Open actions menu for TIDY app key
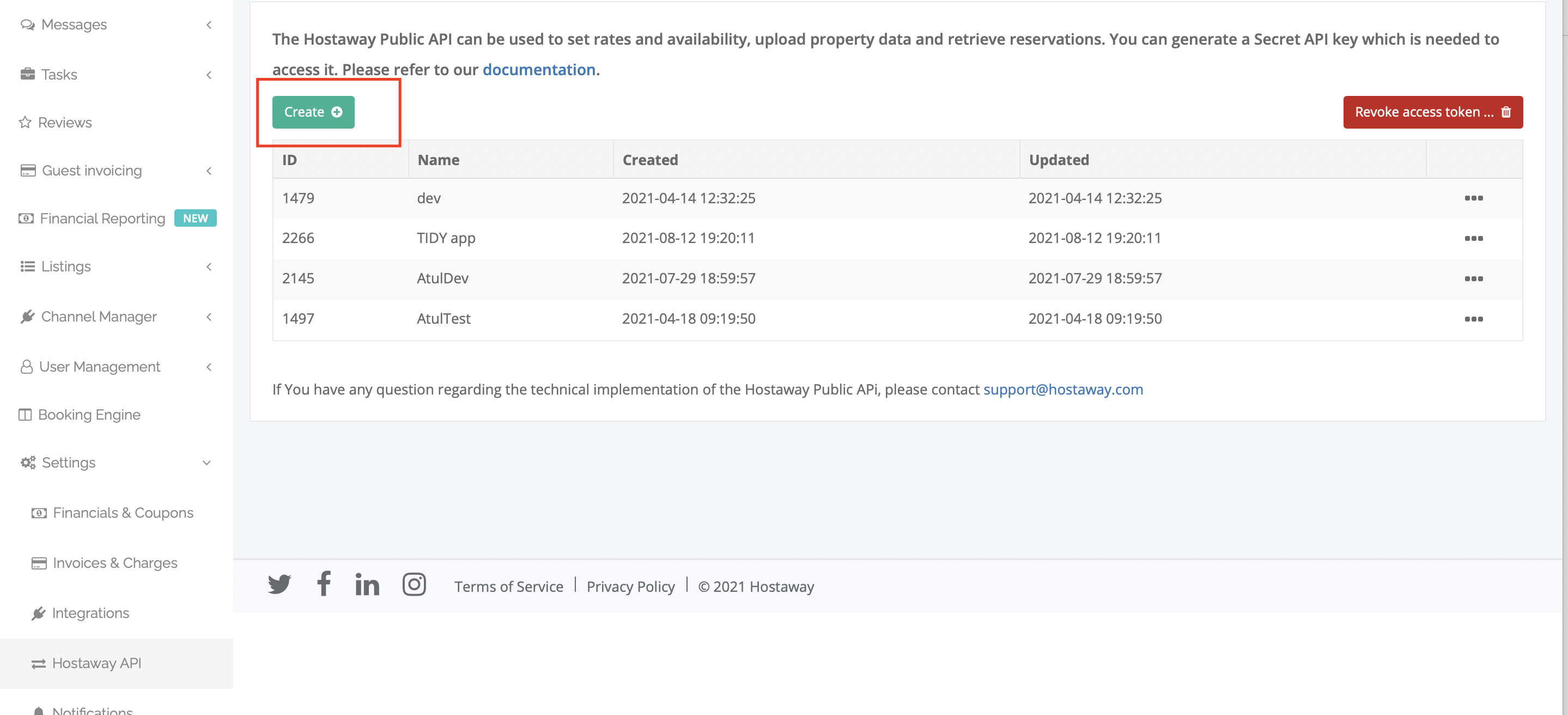This screenshot has width=1568, height=715. (x=1473, y=238)
